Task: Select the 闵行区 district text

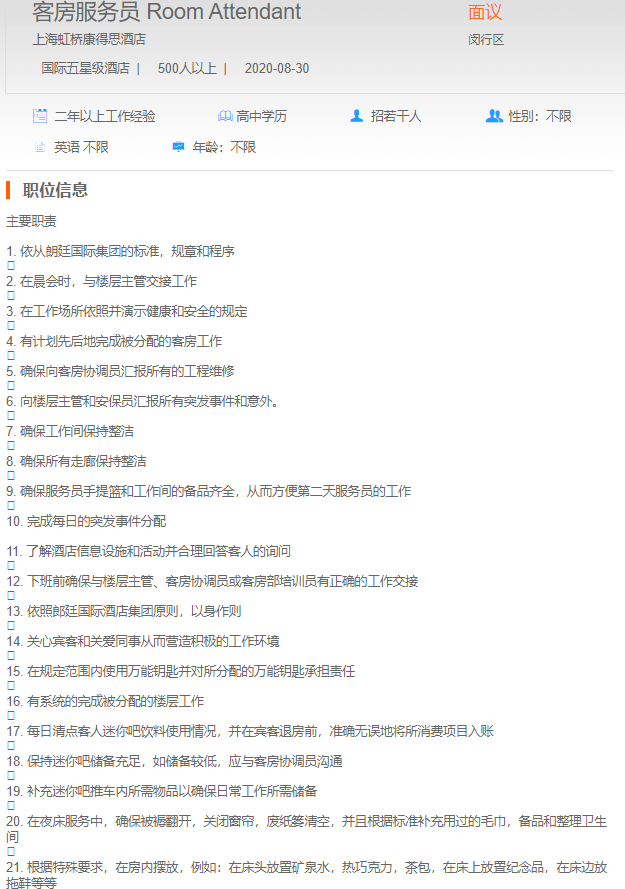Action: click(486, 40)
